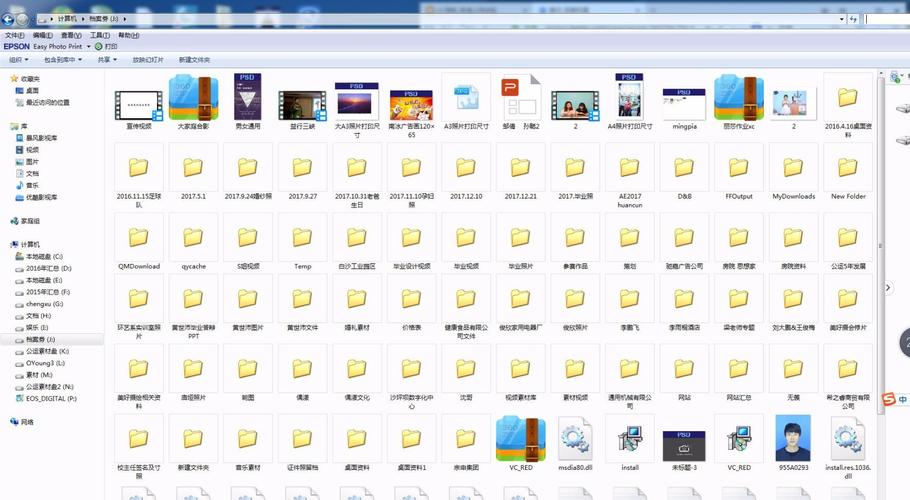Select 最近访问的位置 in sidebar
Screen dimensions: 910x500
[x=42, y=103]
